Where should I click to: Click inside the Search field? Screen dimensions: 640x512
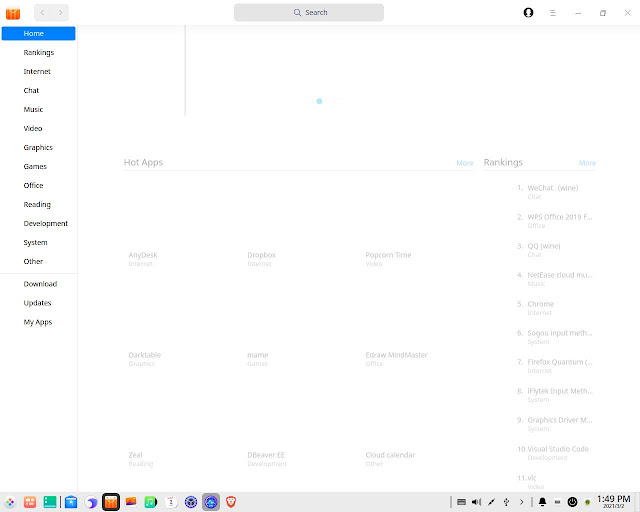pyautogui.click(x=309, y=13)
